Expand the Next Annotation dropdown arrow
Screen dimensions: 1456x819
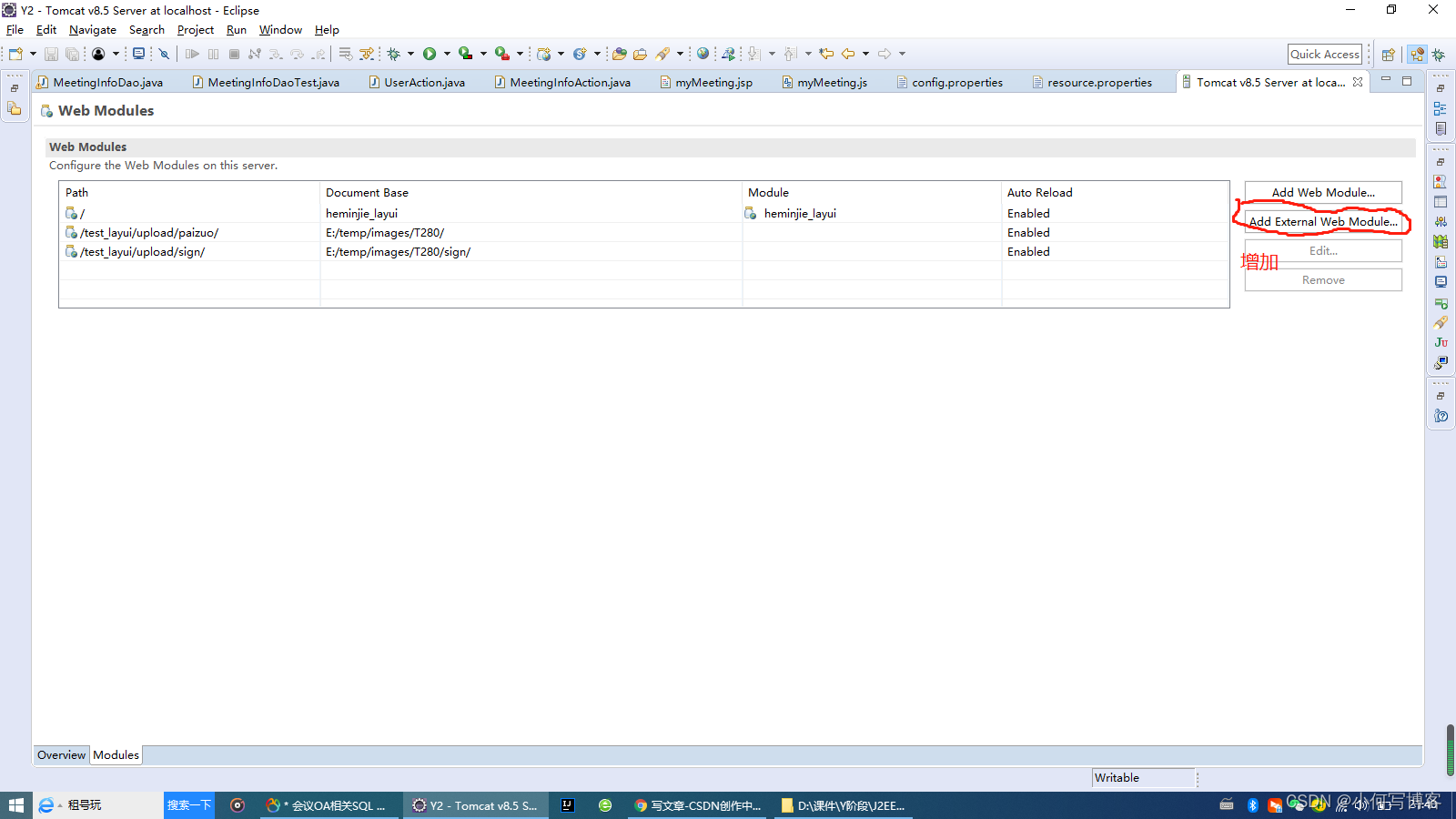772,54
